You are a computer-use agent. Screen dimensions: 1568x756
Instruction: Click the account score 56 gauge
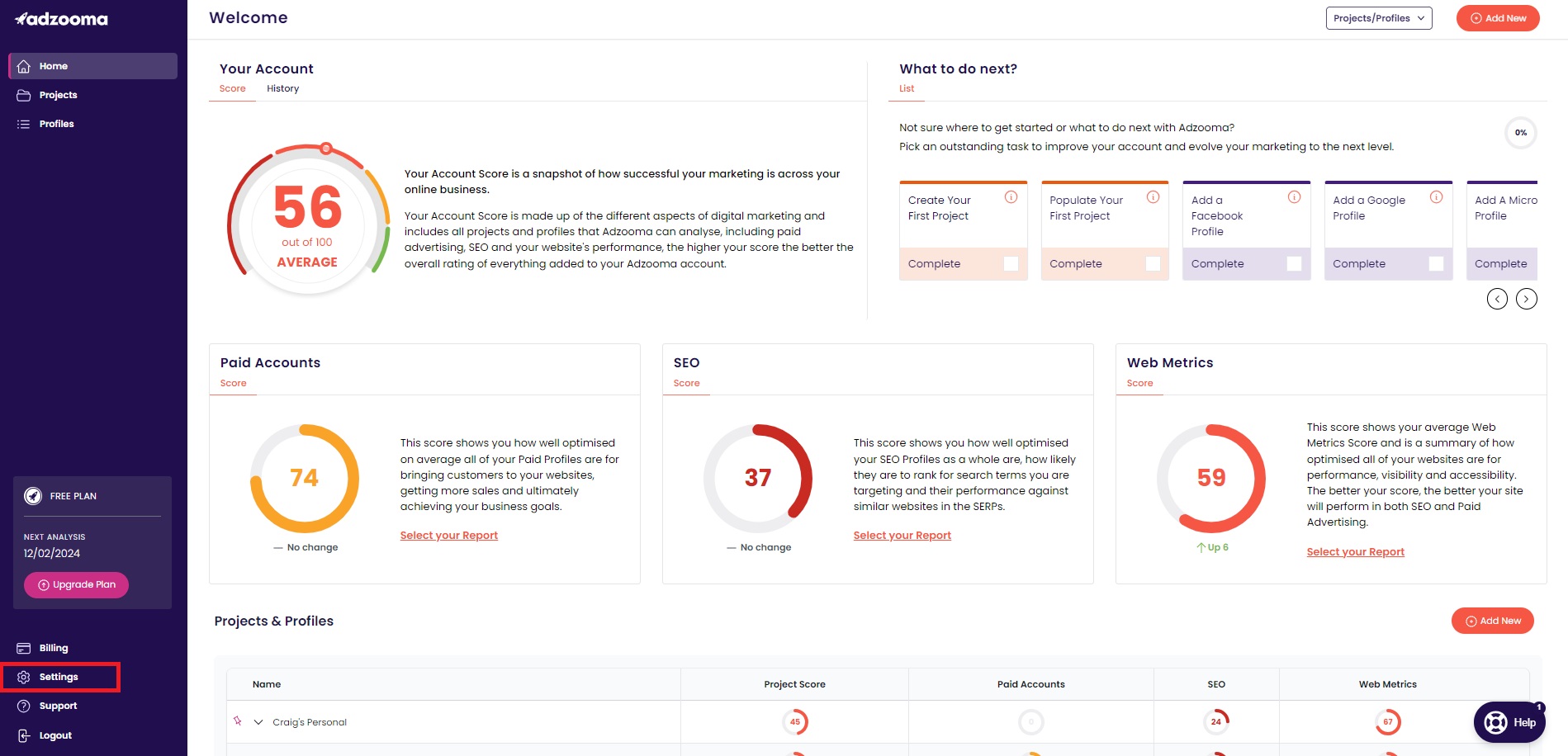tap(308, 220)
